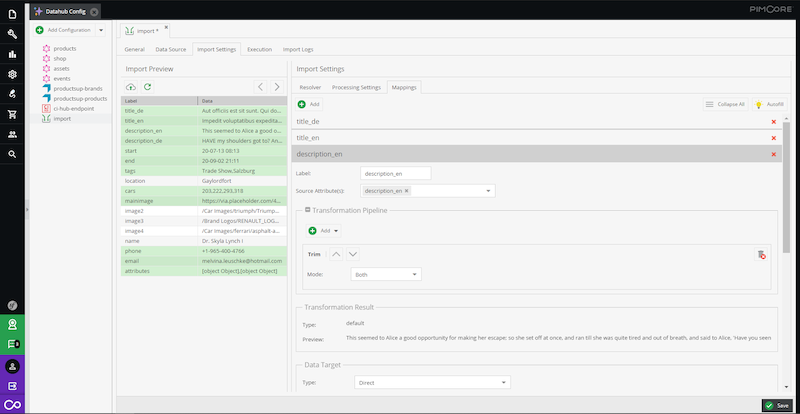Save the configuration with Save button
This screenshot has height=414, width=800.
tap(778, 405)
